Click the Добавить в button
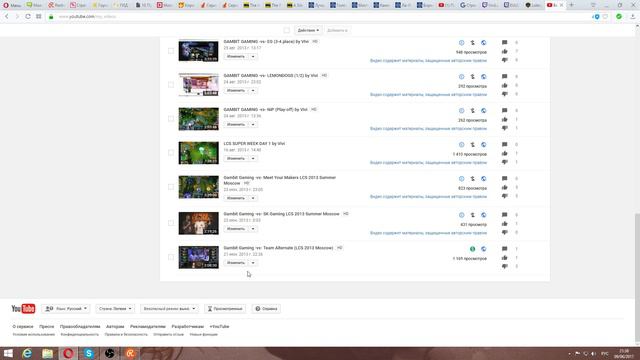This screenshot has width=640, height=360. coord(337,30)
